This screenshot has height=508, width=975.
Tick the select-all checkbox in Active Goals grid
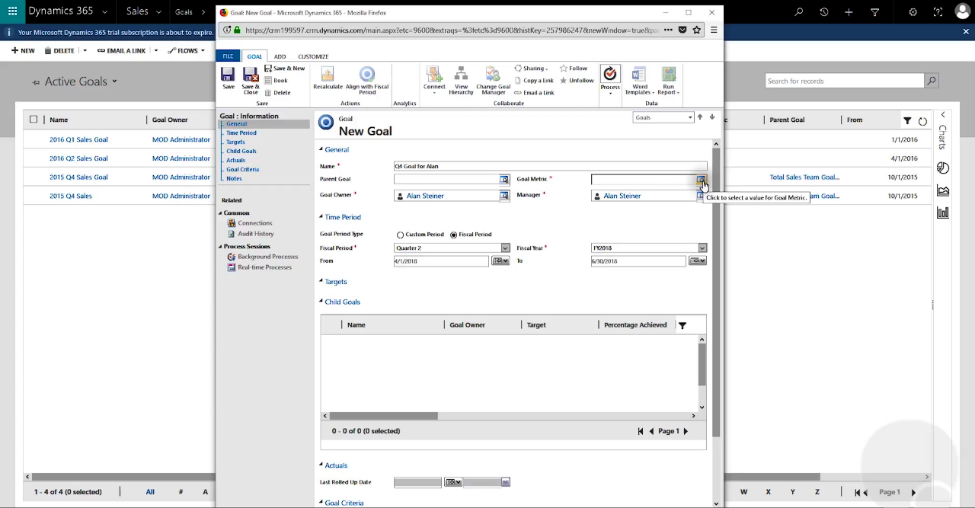click(x=34, y=119)
